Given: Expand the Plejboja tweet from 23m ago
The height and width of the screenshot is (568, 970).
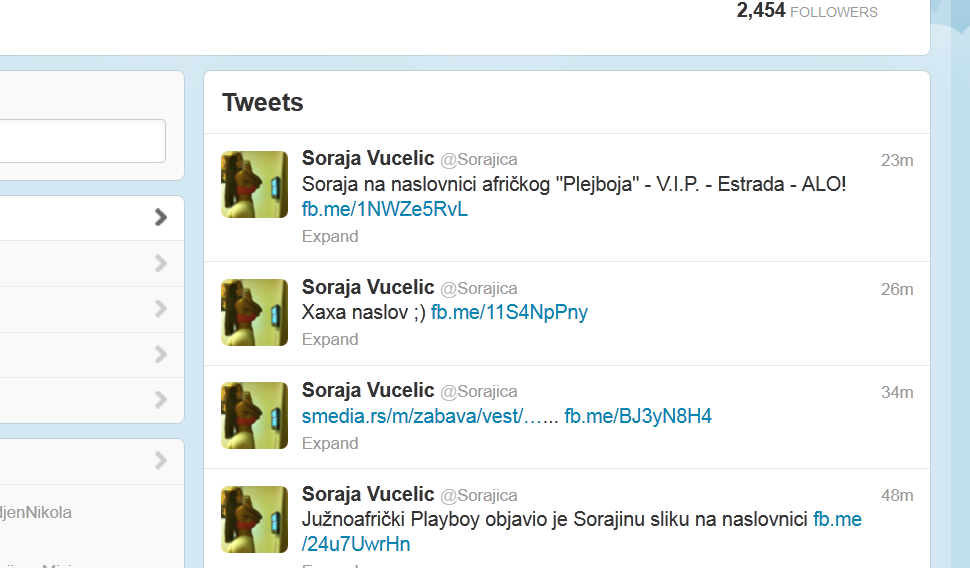Looking at the screenshot, I should point(330,236).
